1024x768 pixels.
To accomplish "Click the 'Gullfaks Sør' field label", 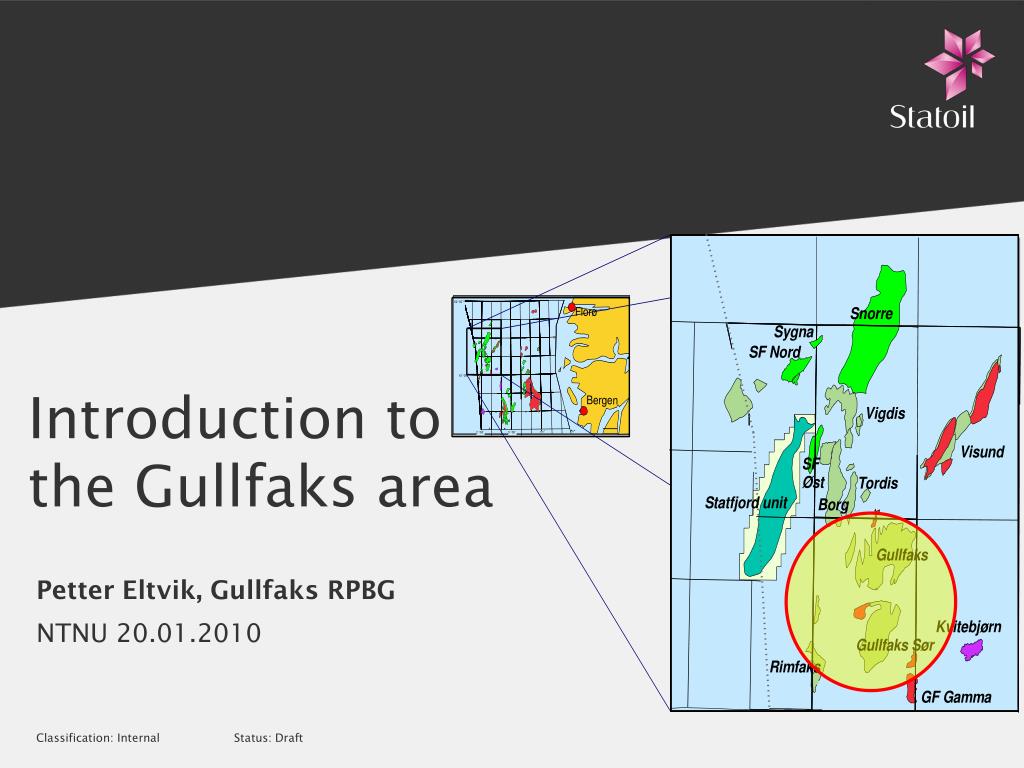I will pyautogui.click(x=895, y=646).
